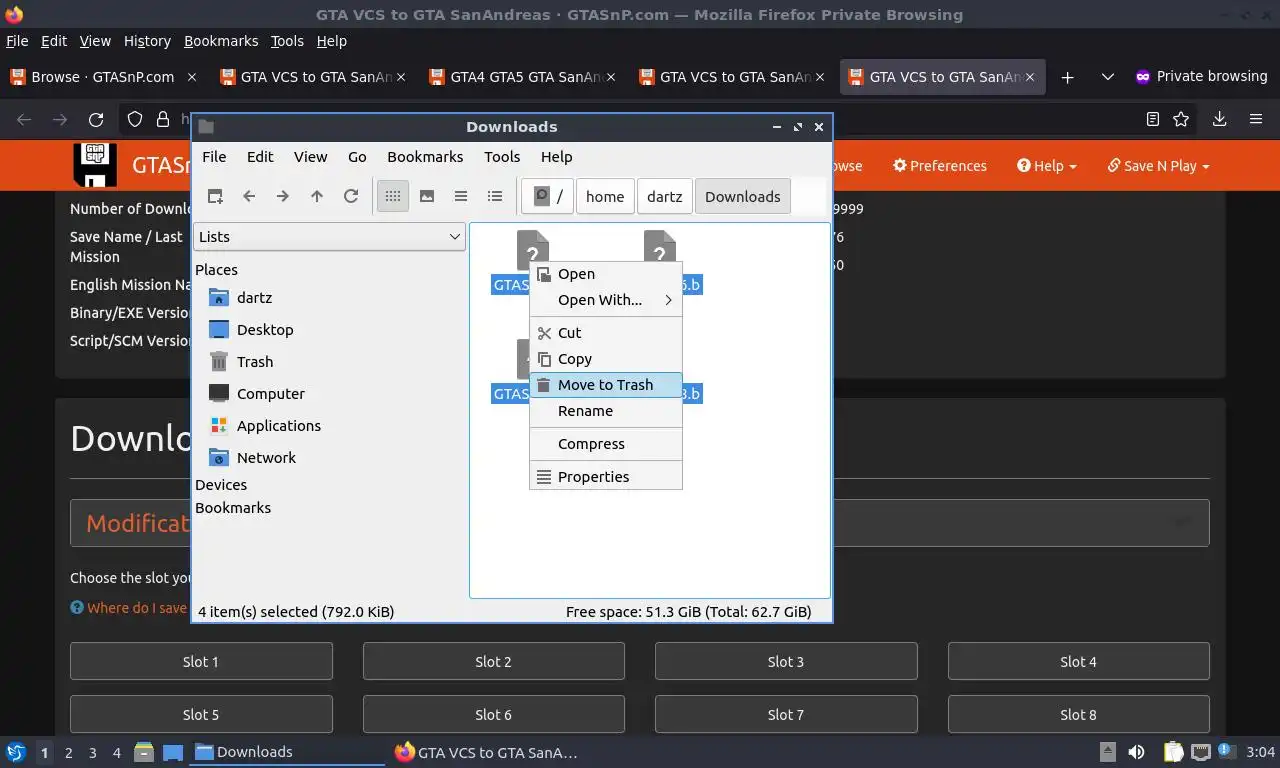Choose 'Properties' from the context menu

(x=606, y=477)
